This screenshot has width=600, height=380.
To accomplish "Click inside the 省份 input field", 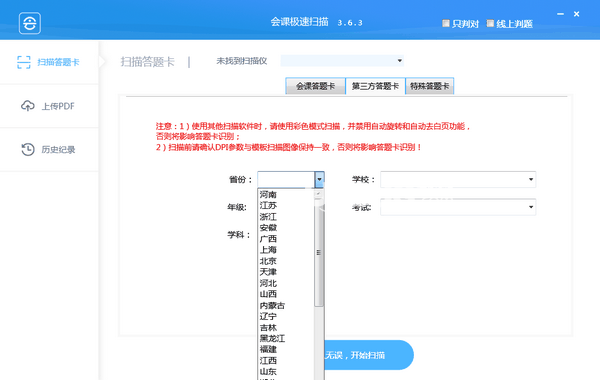I will [x=286, y=179].
